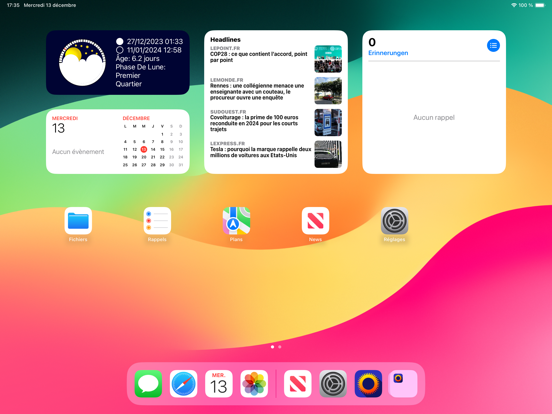Image resolution: width=552 pixels, height=414 pixels.
Task: Open the Settings gear in the dock
Action: pos(333,384)
